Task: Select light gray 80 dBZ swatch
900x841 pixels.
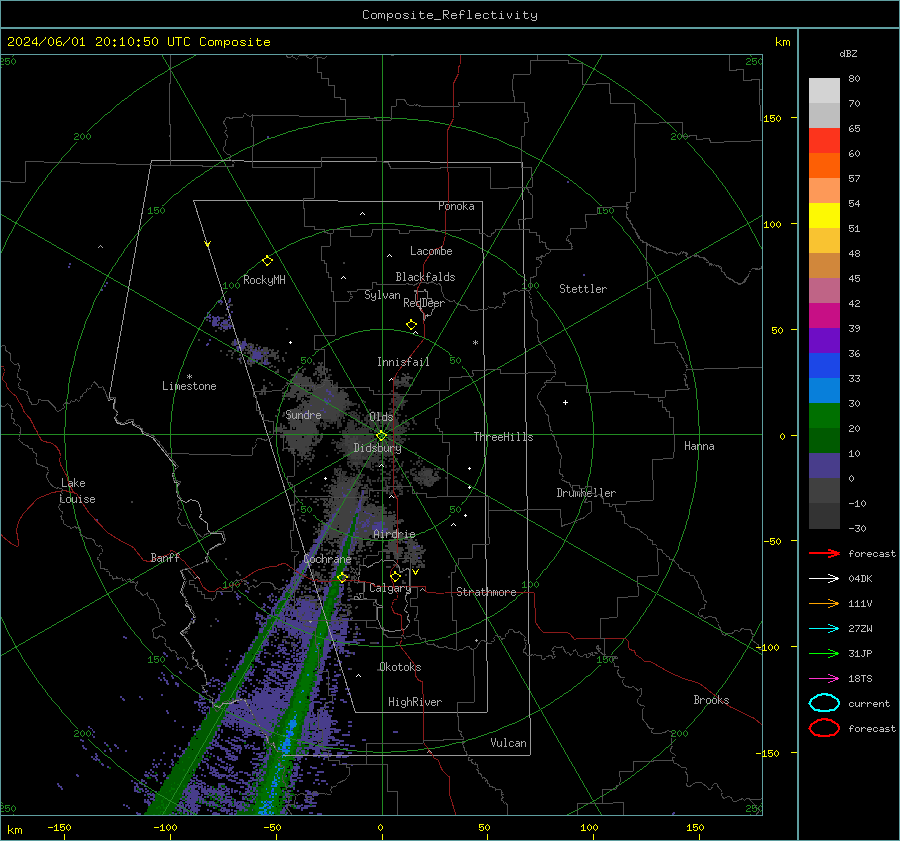Action: [x=824, y=91]
